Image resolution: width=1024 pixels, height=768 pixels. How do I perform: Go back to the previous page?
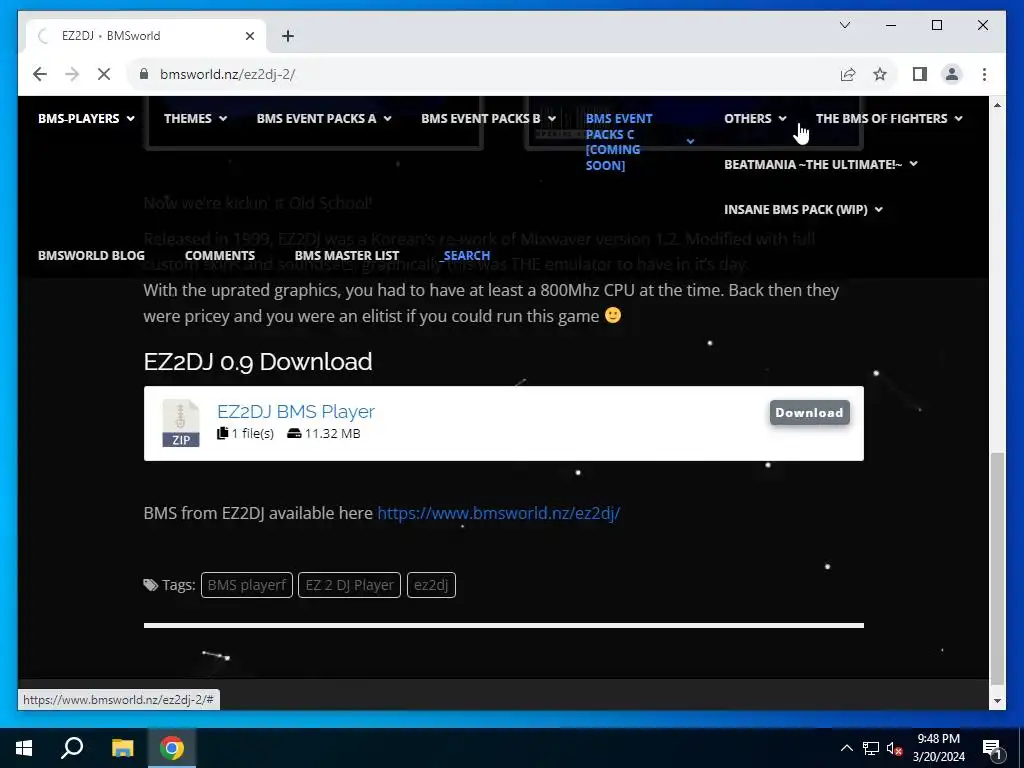[x=40, y=74]
